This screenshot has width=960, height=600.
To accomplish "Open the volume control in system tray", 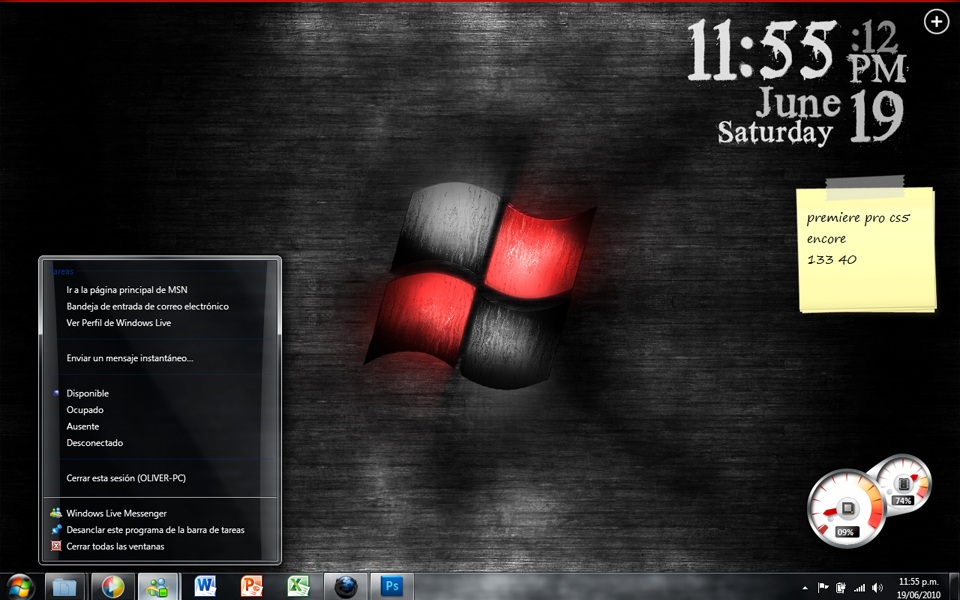I will [x=877, y=587].
